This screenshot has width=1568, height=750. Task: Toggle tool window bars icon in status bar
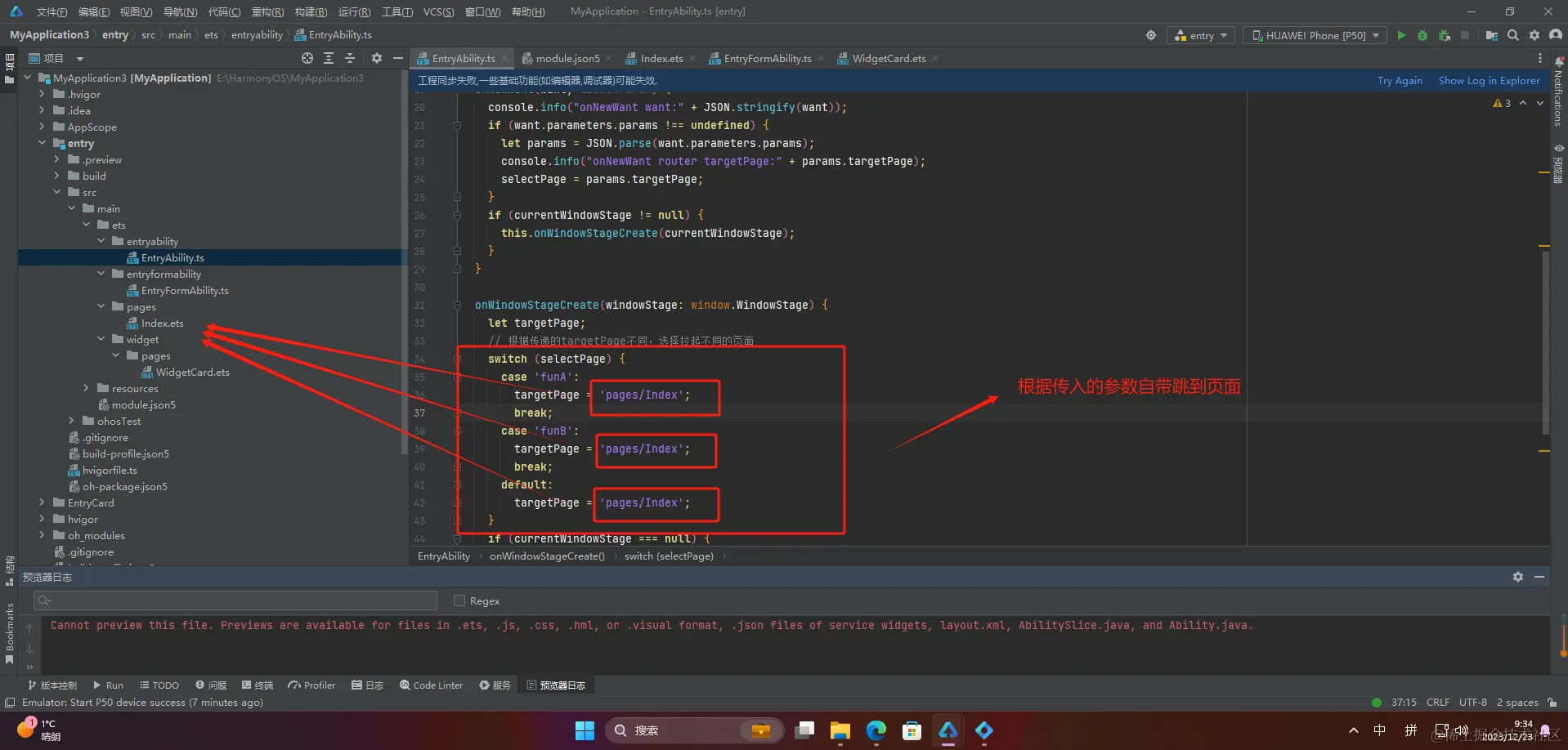(x=10, y=703)
